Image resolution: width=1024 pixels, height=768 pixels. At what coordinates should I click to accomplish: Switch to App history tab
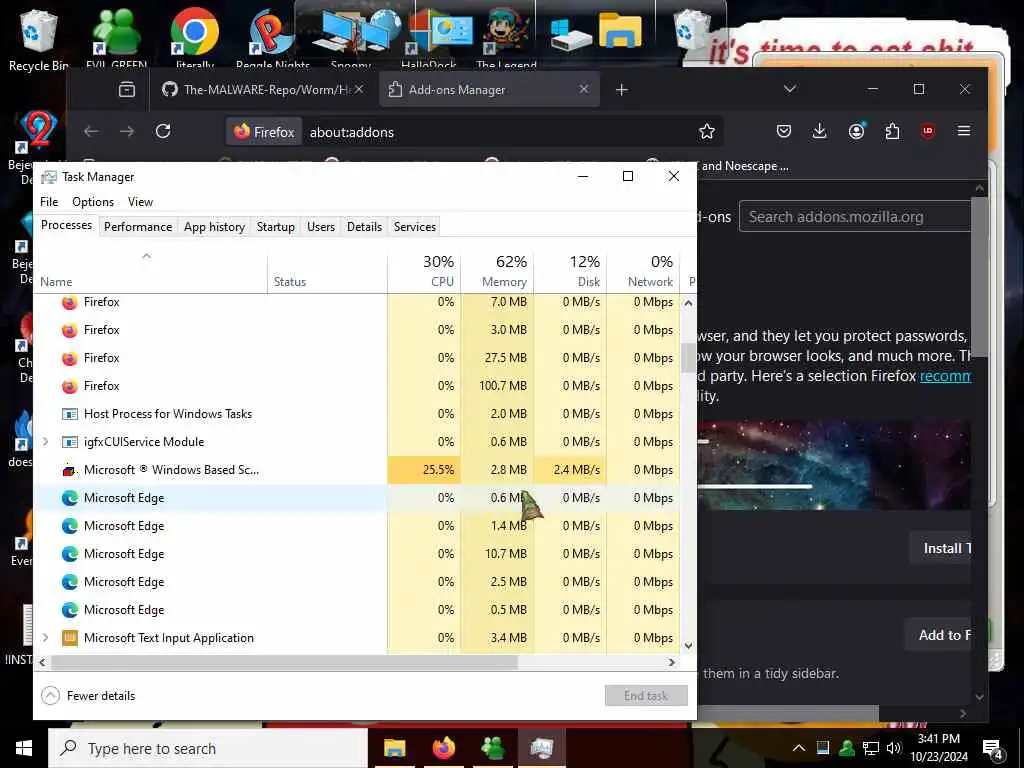click(214, 227)
